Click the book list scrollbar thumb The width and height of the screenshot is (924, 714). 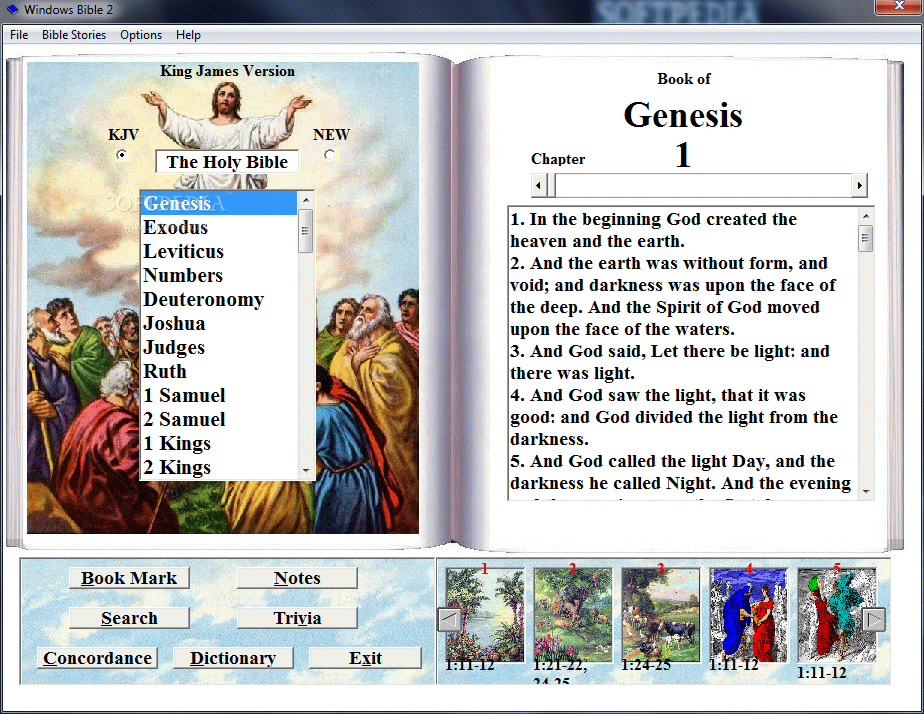pyautogui.click(x=305, y=230)
